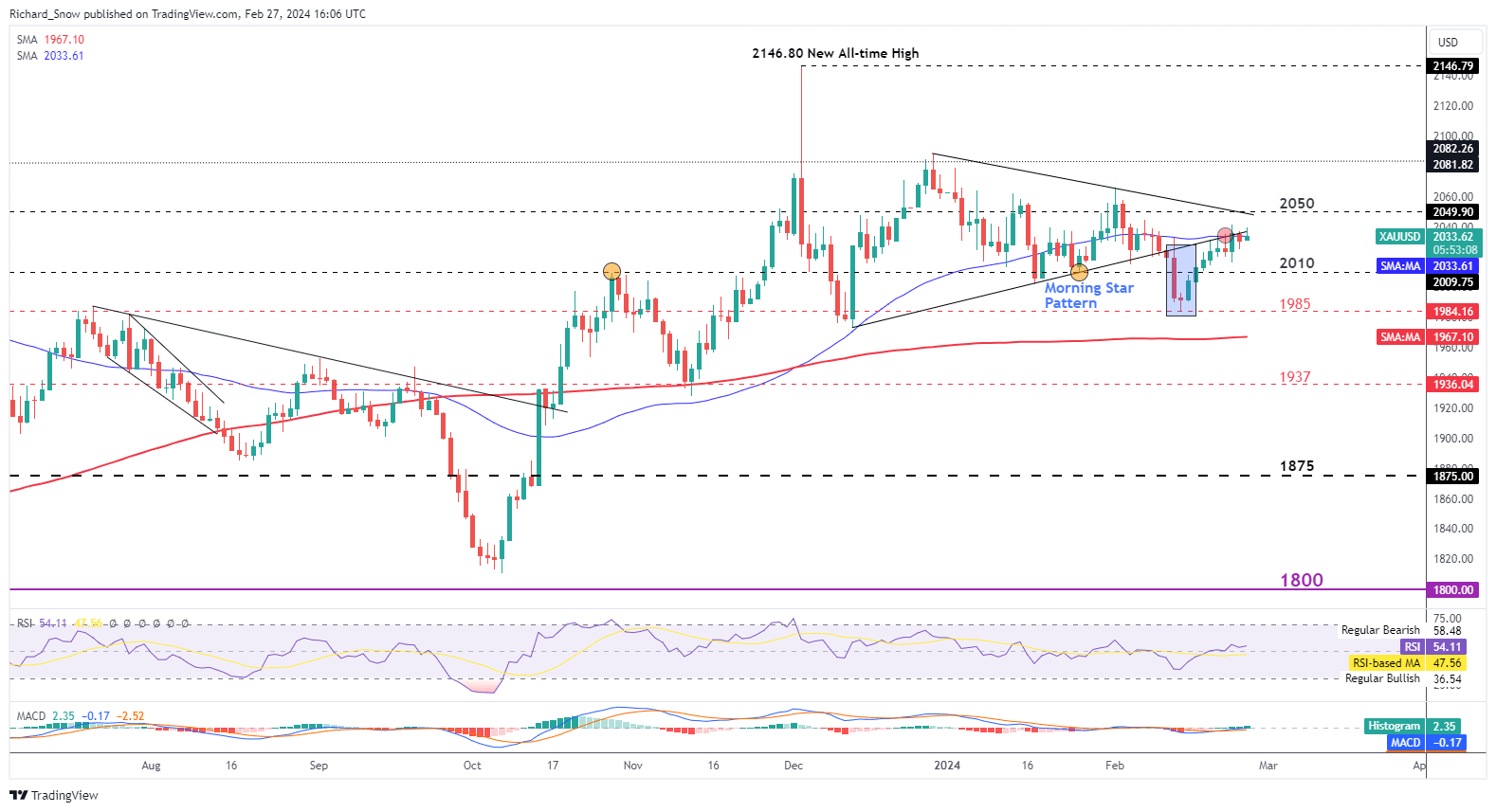1496x812 pixels.
Task: Click the MACD indicator legend title
Action: (30, 716)
